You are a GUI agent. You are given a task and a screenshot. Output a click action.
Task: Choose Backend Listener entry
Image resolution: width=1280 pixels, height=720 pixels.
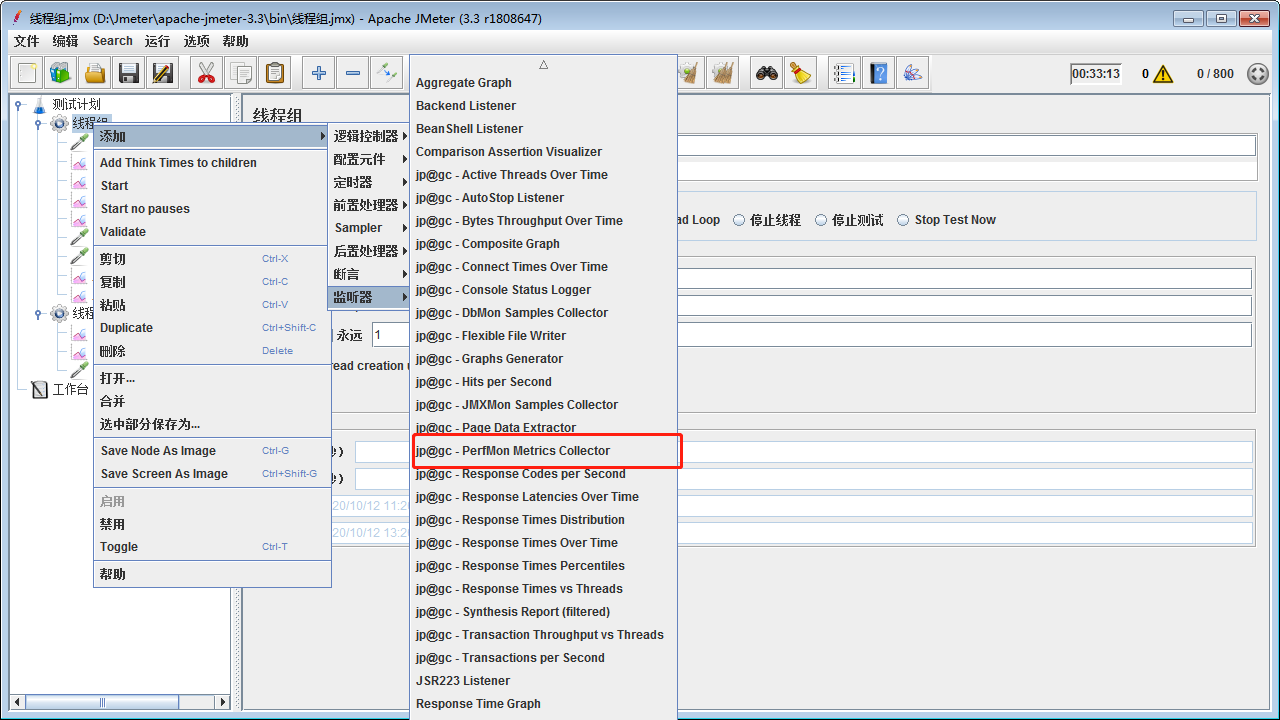(544, 106)
